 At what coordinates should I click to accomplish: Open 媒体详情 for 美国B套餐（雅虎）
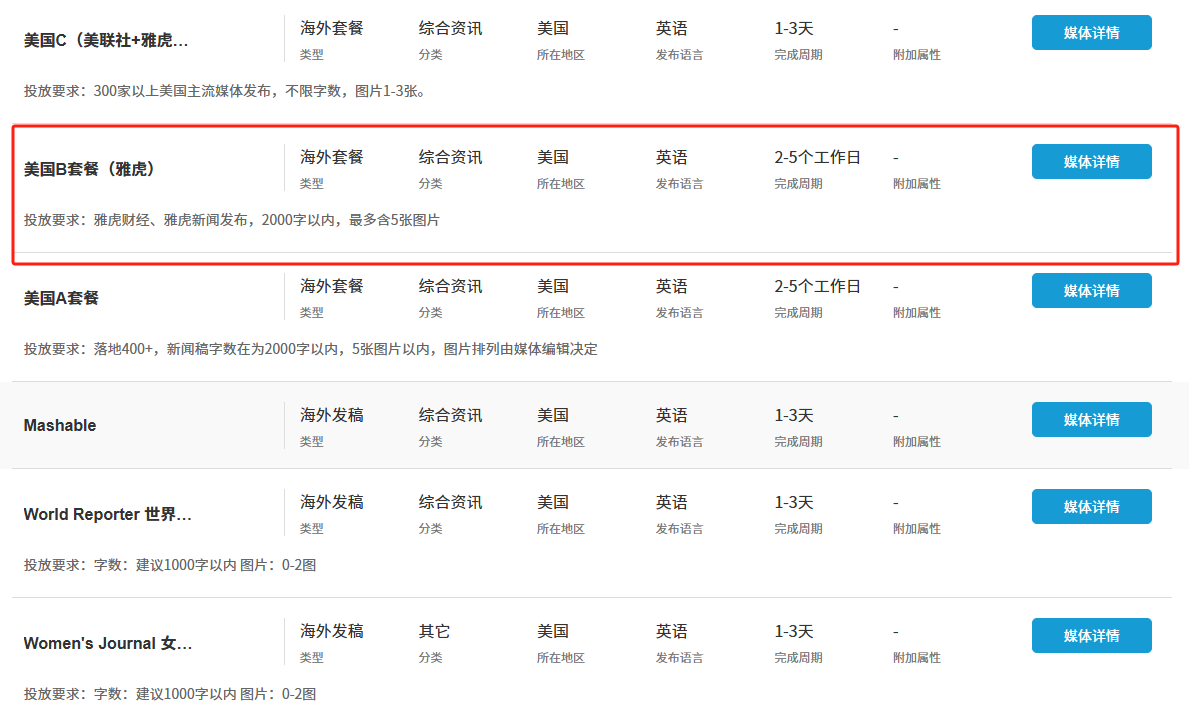pyautogui.click(x=1091, y=162)
